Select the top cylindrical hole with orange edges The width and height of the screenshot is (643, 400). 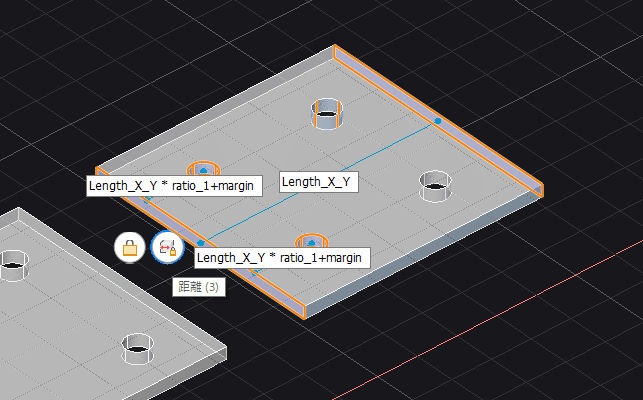pyautogui.click(x=327, y=114)
